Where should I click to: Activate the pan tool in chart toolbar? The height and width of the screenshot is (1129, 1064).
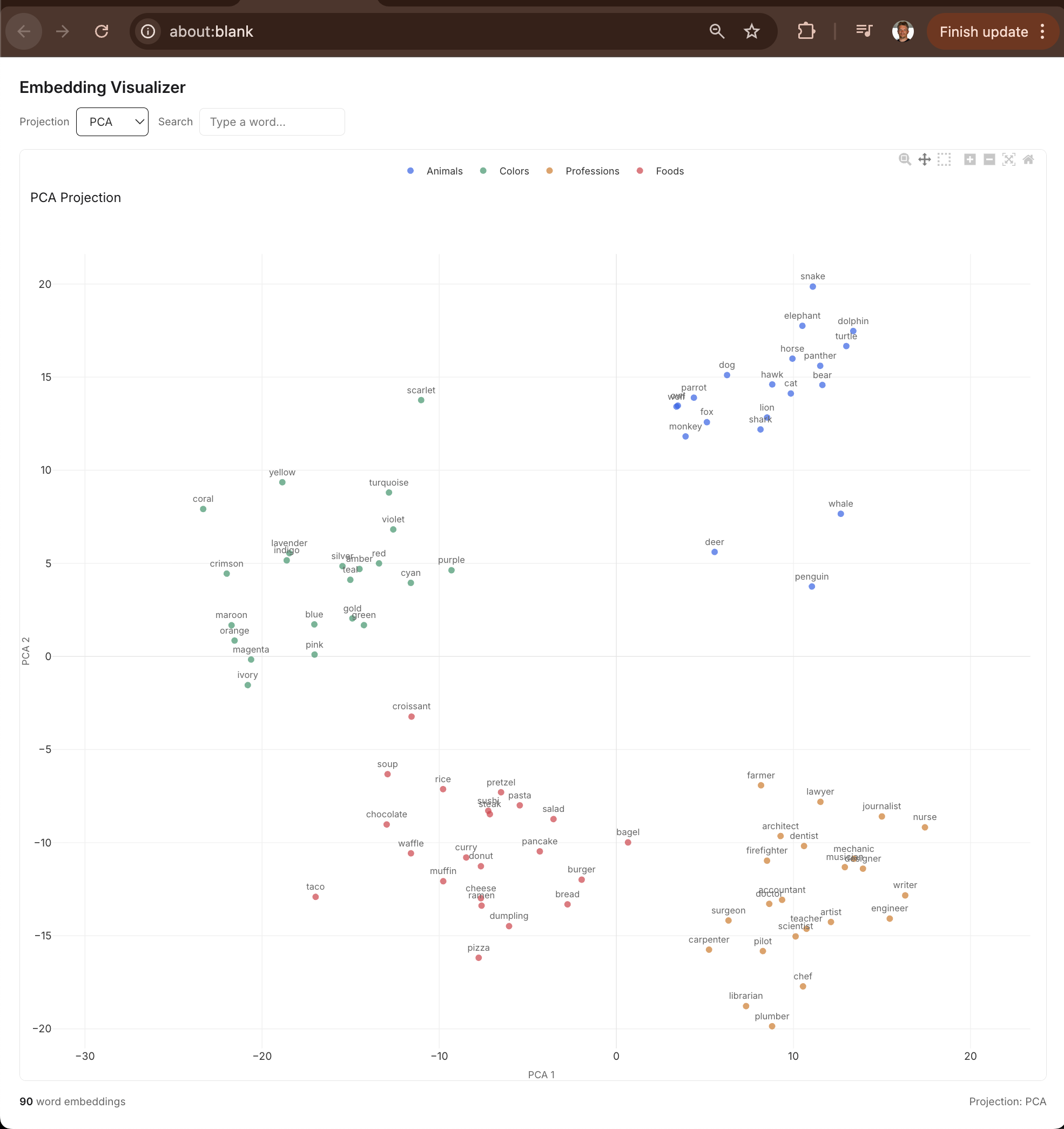(924, 159)
